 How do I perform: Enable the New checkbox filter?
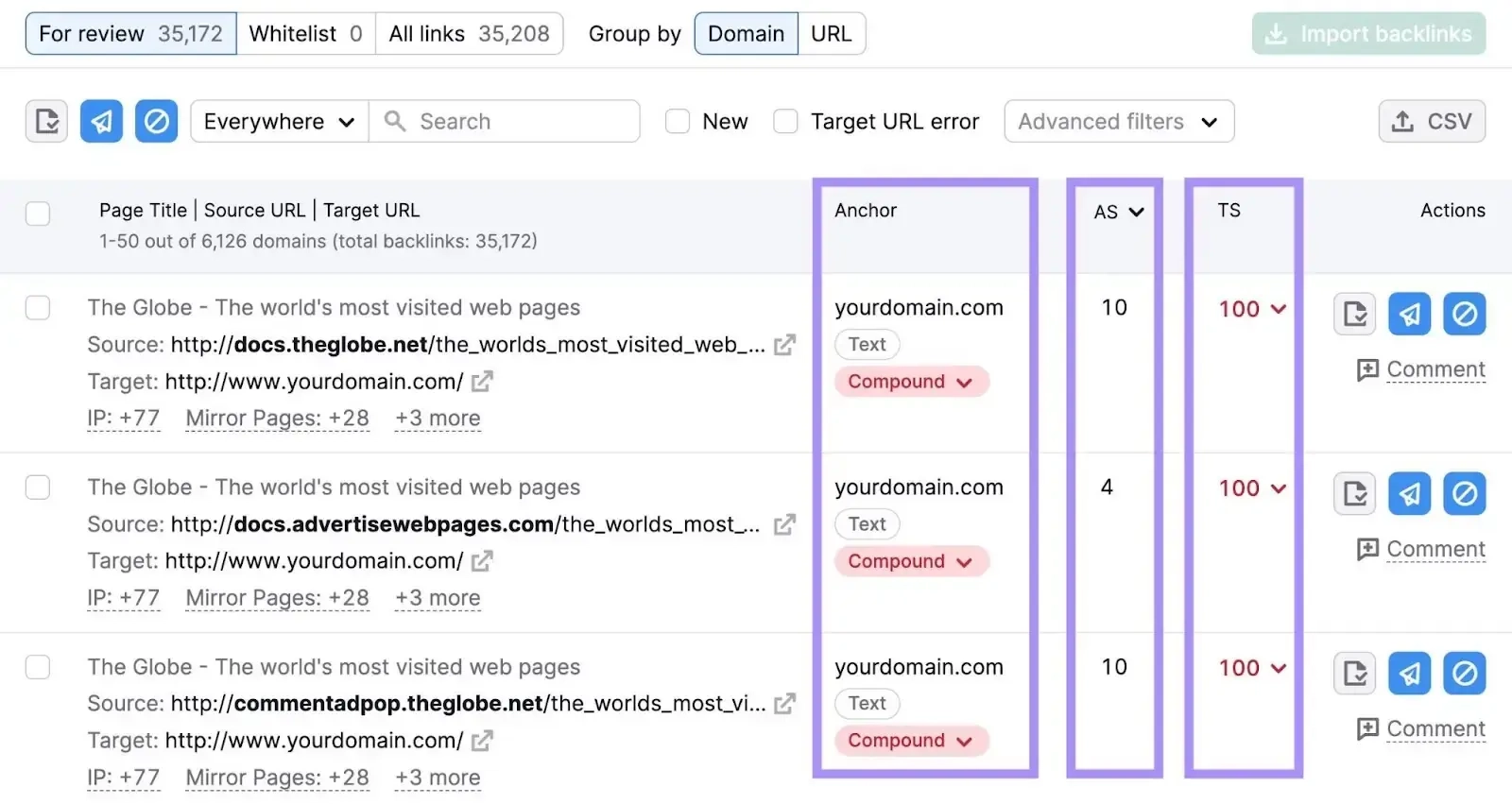coord(678,122)
